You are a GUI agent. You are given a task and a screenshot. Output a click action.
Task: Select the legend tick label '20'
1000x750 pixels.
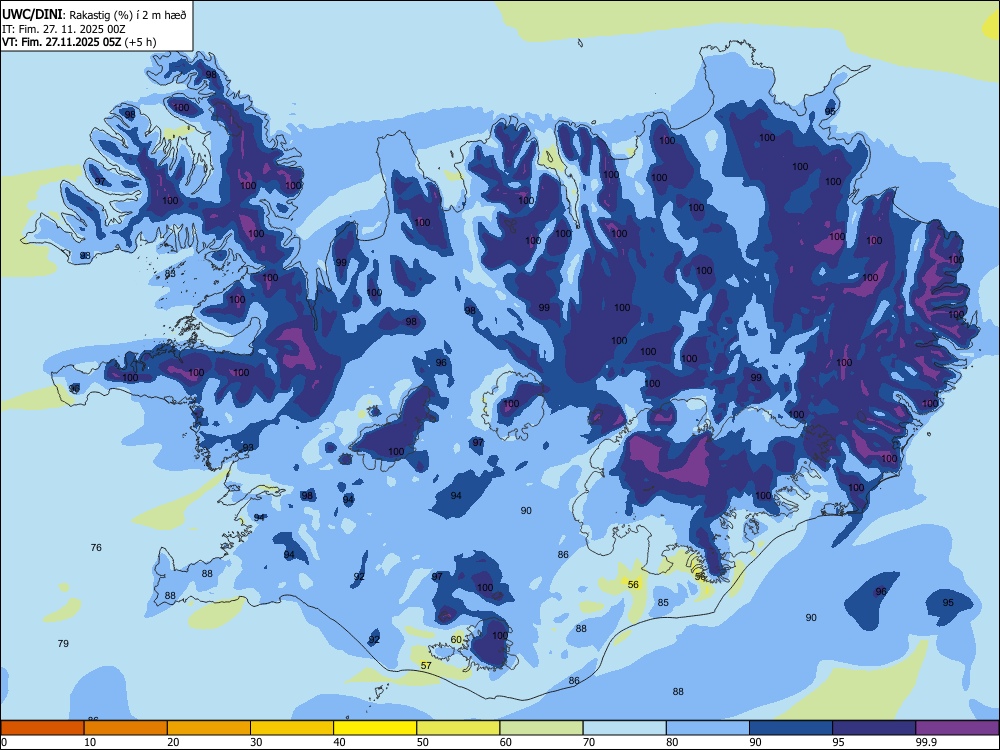pyautogui.click(x=173, y=742)
